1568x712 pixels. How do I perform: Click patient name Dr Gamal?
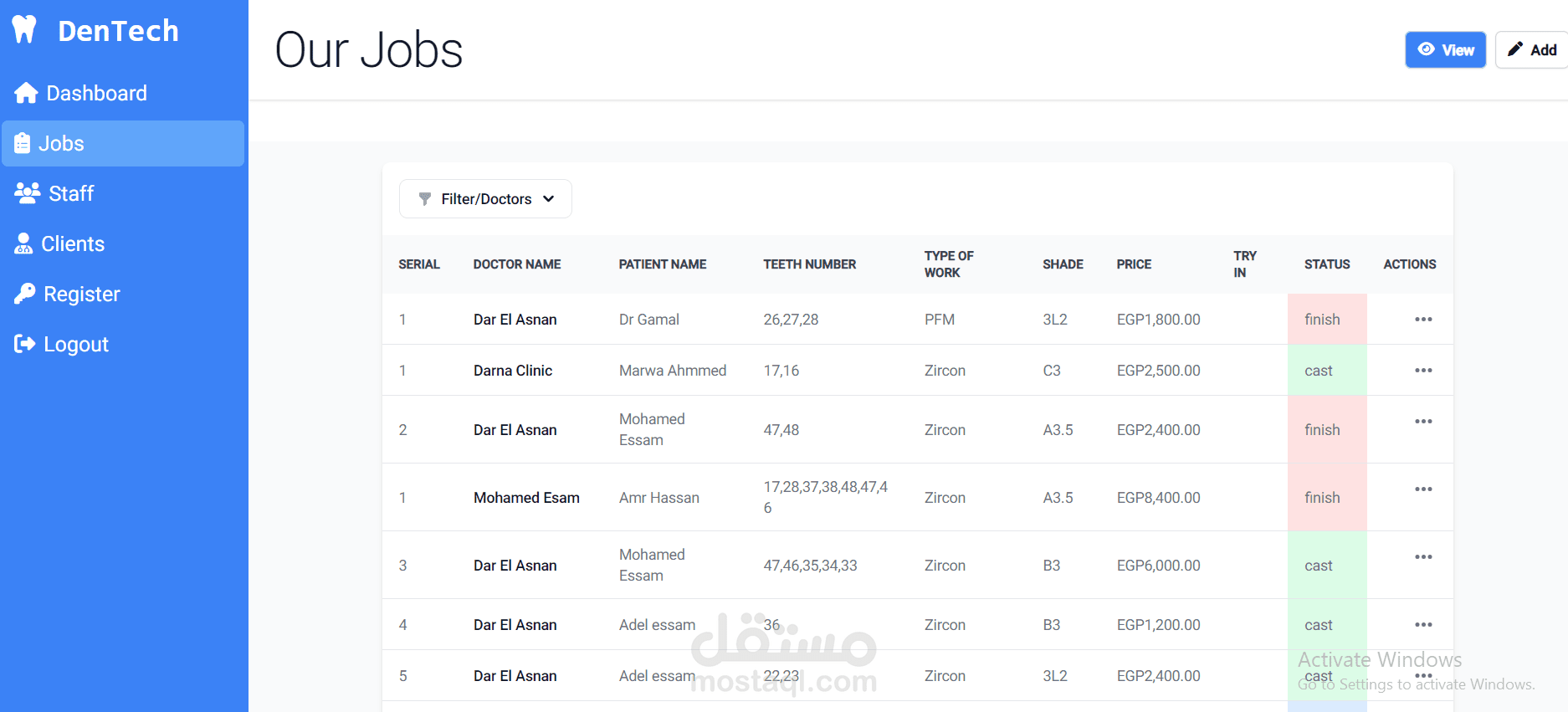649,320
